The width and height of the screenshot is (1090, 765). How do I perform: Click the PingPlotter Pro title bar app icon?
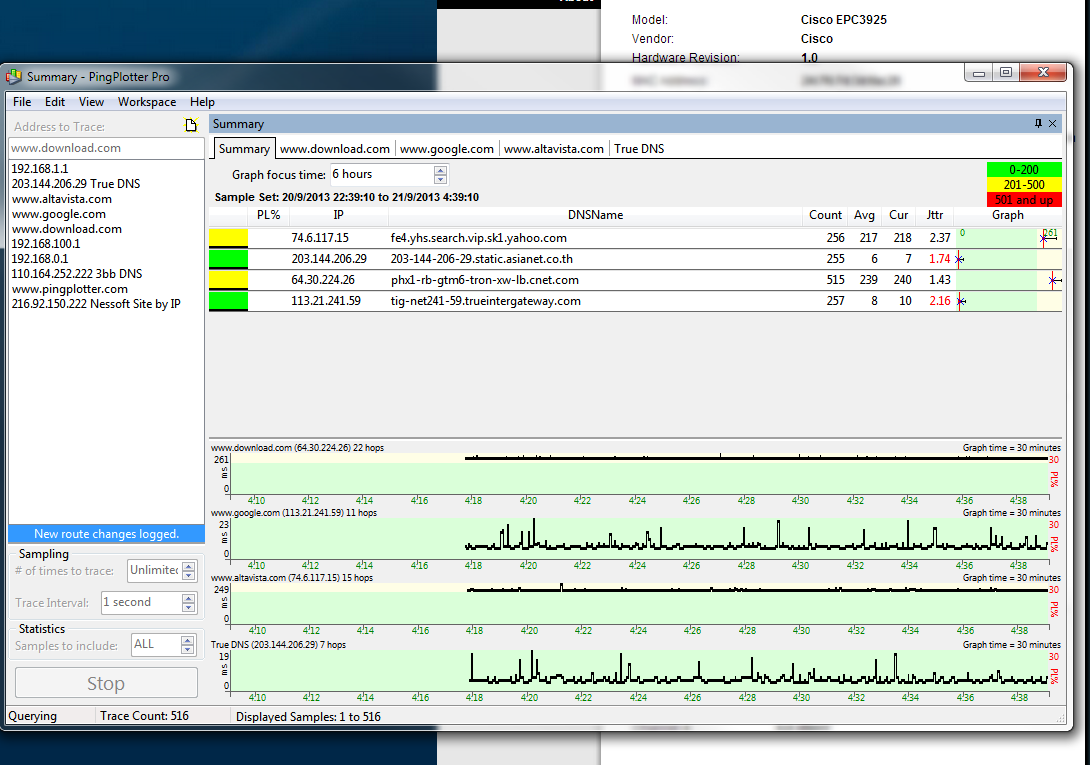coord(14,77)
